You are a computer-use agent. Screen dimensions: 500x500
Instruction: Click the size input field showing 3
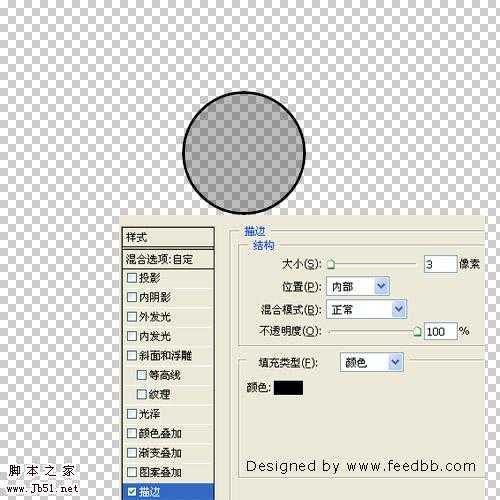pos(440,264)
